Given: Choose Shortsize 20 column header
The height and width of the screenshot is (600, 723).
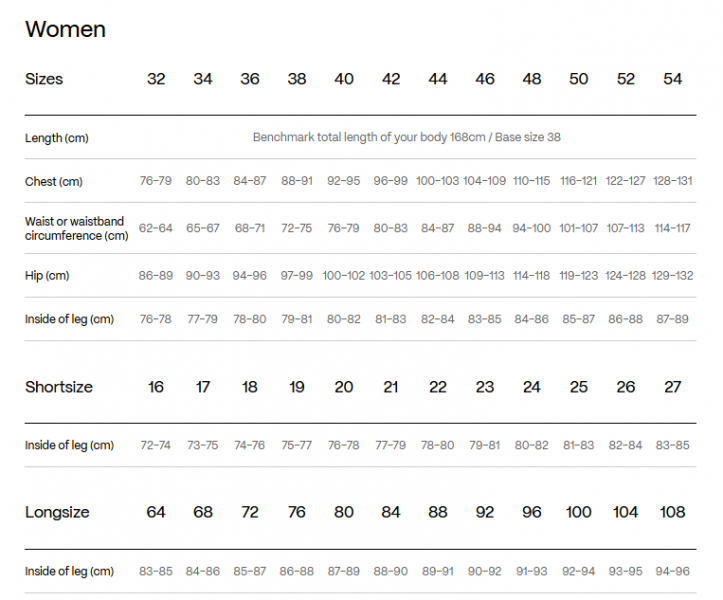Looking at the screenshot, I should 344,387.
